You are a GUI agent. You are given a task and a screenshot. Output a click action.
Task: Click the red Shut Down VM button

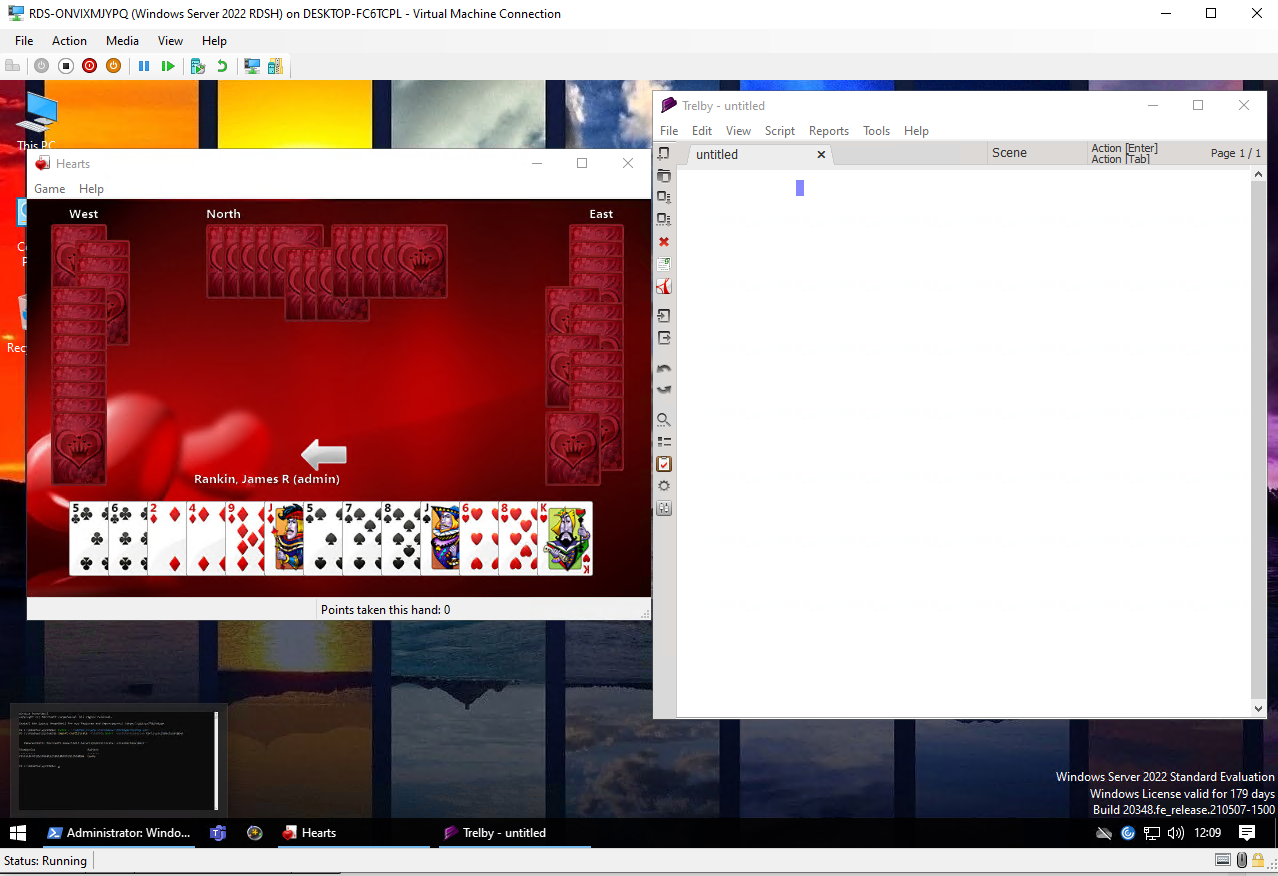[90, 66]
